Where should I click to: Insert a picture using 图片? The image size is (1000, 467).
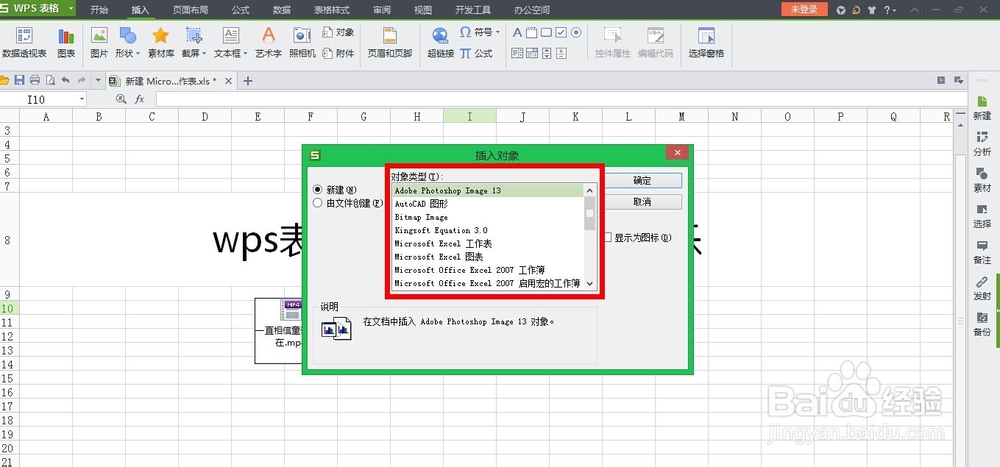pyautogui.click(x=99, y=43)
